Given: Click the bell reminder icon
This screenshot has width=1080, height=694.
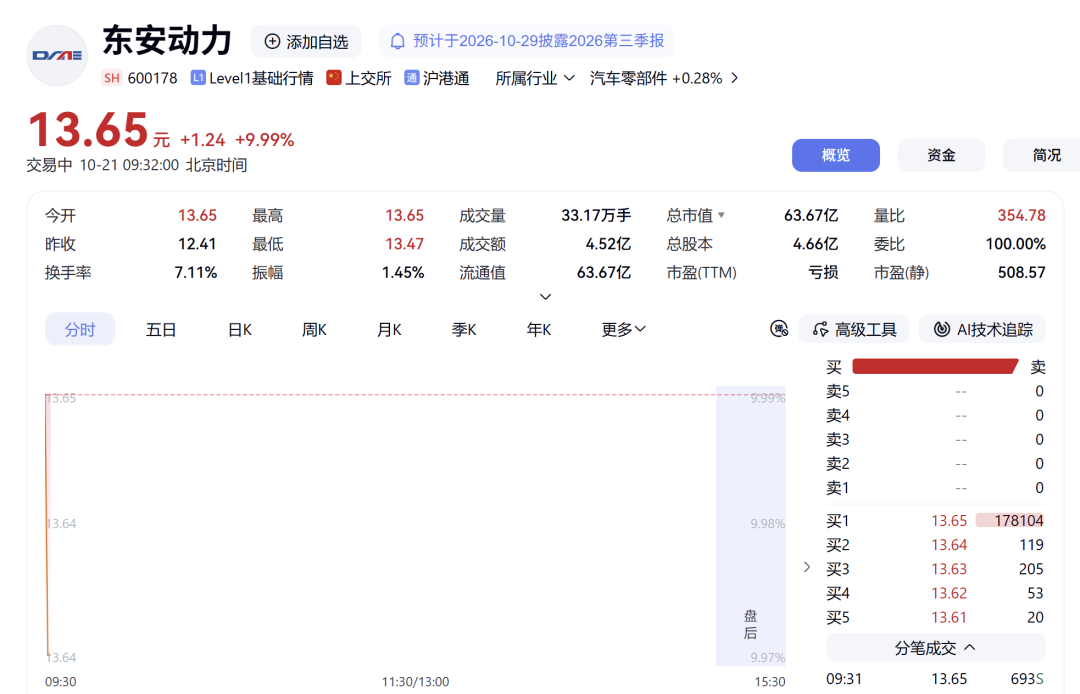Looking at the screenshot, I should pos(397,41).
